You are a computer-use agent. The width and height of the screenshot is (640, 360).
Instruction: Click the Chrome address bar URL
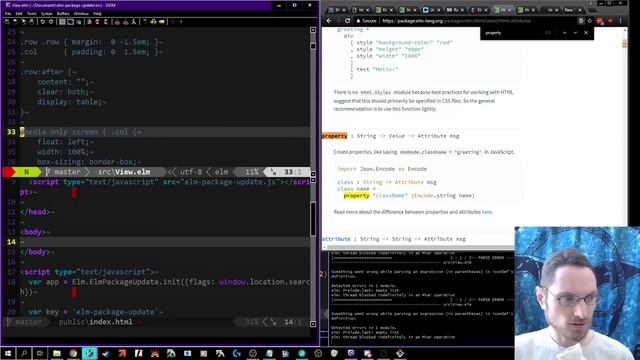[x=457, y=20]
